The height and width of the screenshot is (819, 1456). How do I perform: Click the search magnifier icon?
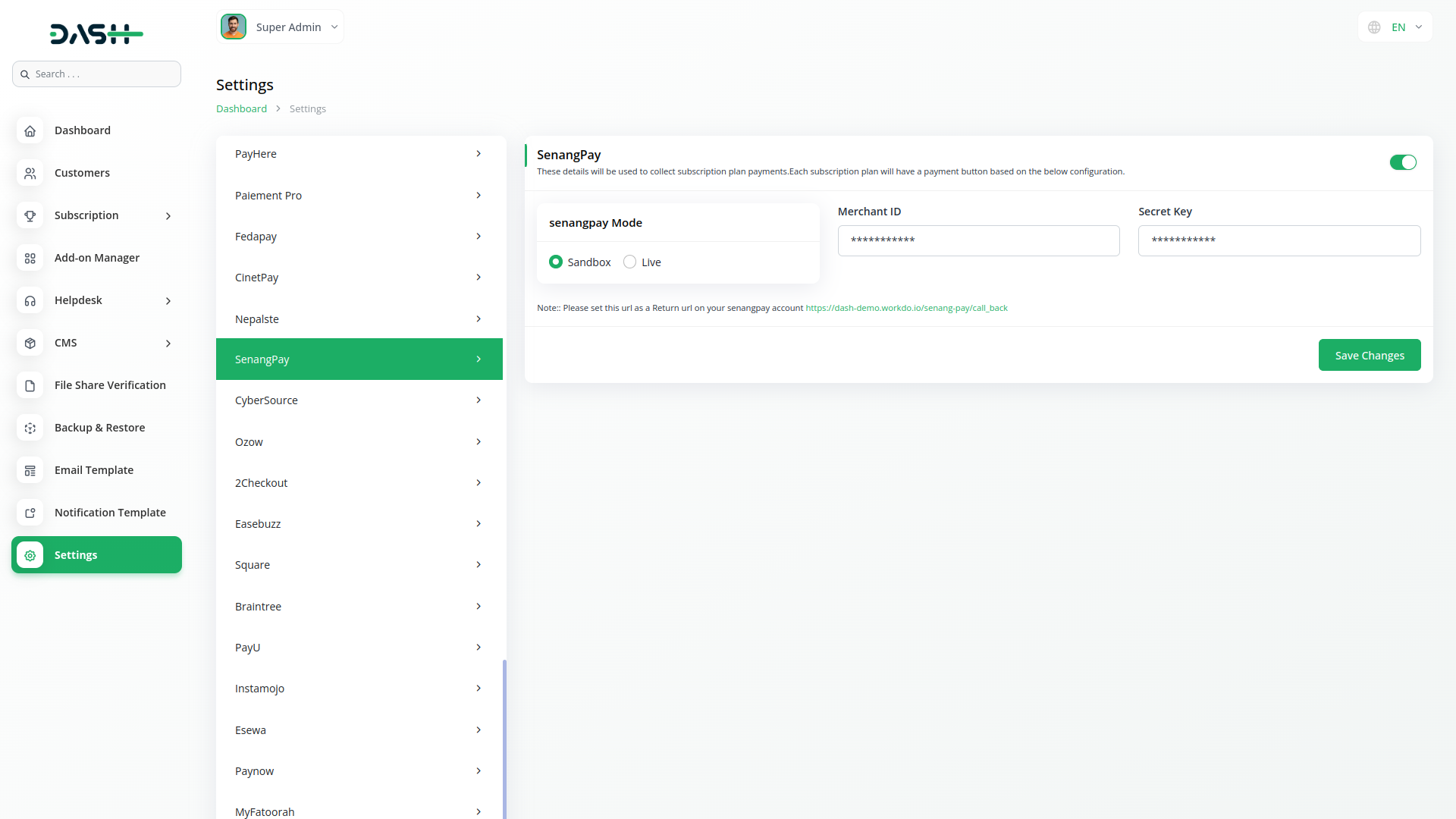(x=25, y=74)
